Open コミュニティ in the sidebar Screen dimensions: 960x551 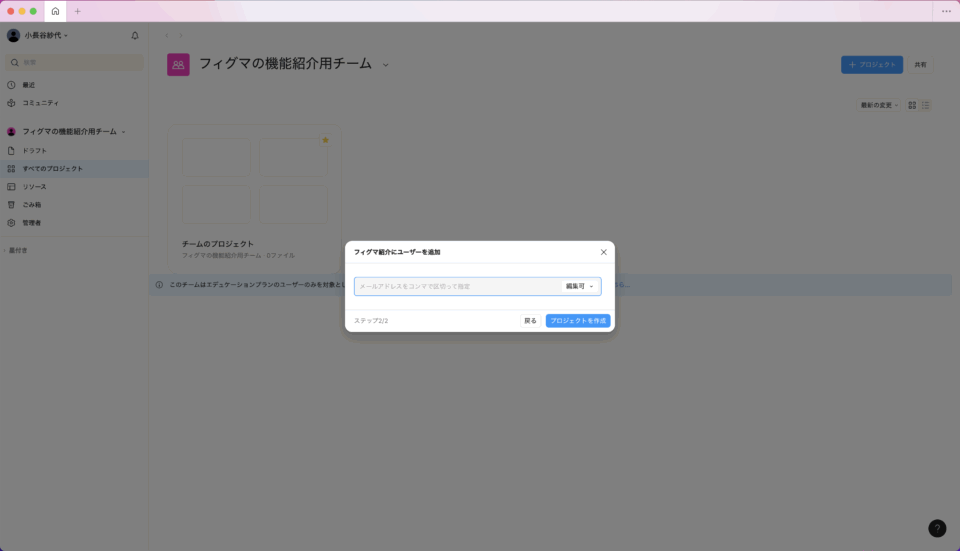40,103
